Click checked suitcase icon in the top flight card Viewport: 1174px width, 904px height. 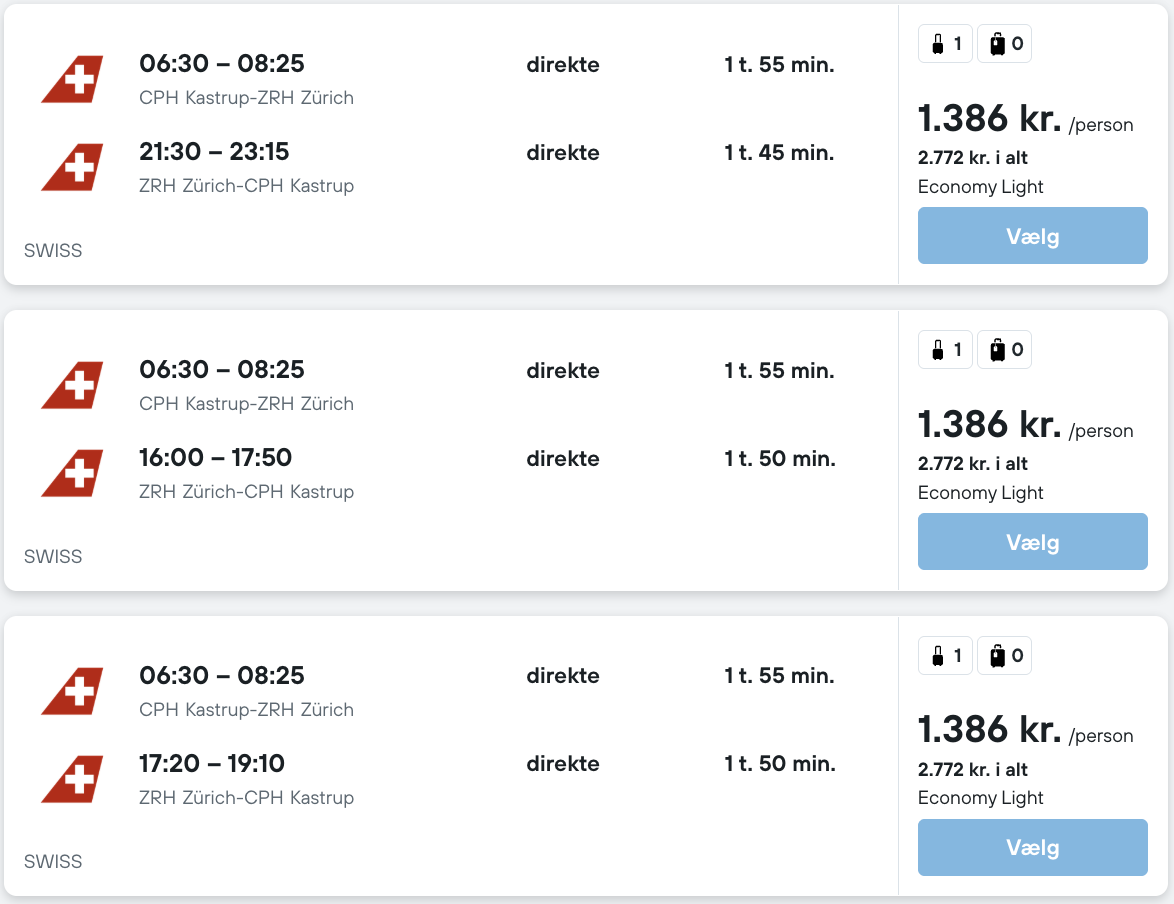pos(997,44)
